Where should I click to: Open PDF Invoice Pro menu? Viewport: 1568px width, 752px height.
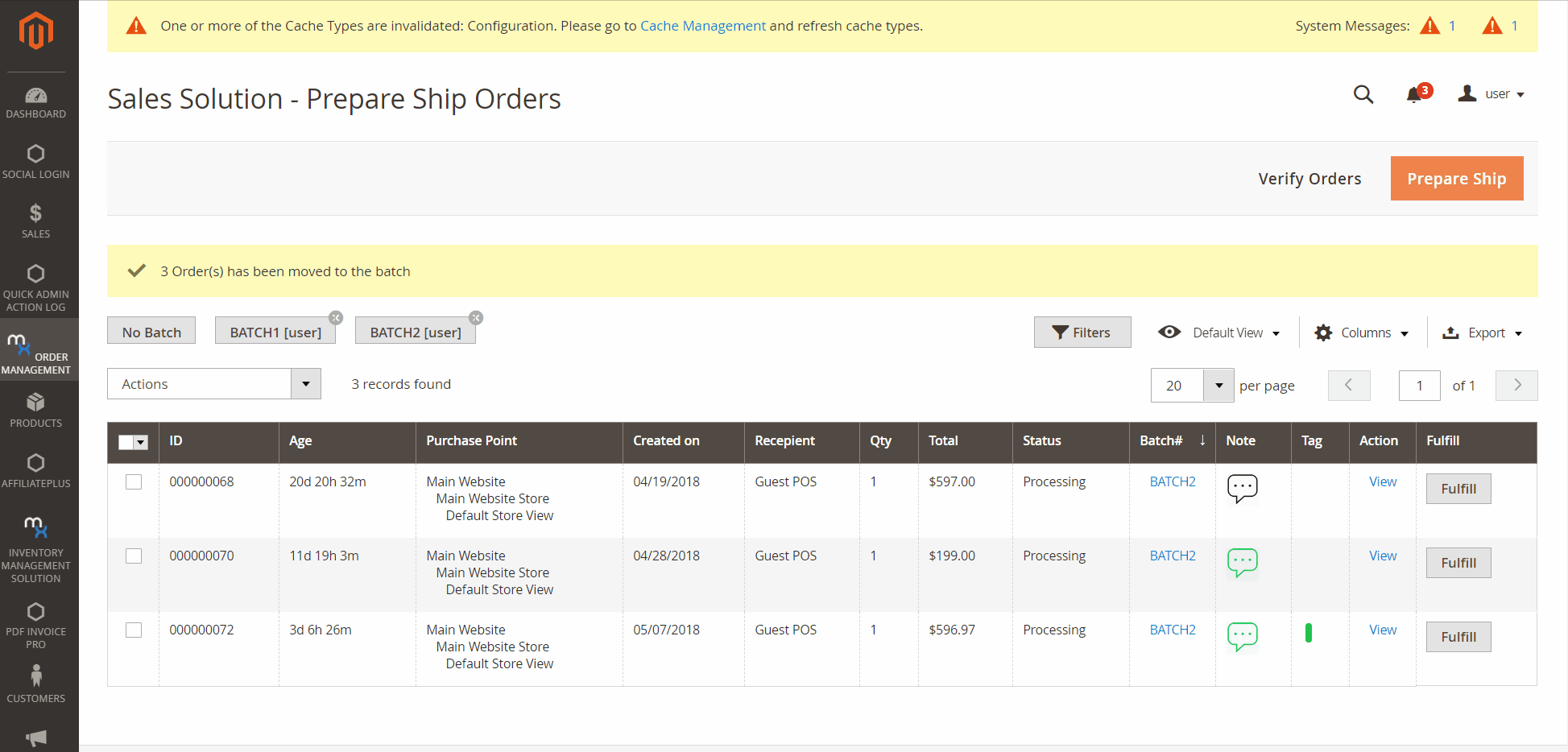pos(36,626)
